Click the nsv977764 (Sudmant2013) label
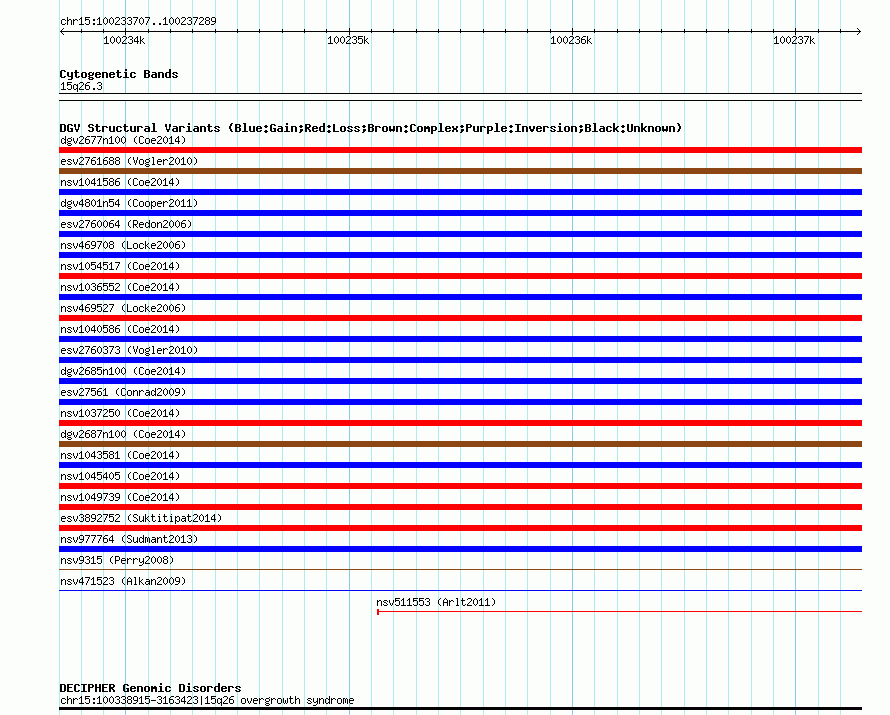The width and height of the screenshot is (890, 715). point(129,539)
